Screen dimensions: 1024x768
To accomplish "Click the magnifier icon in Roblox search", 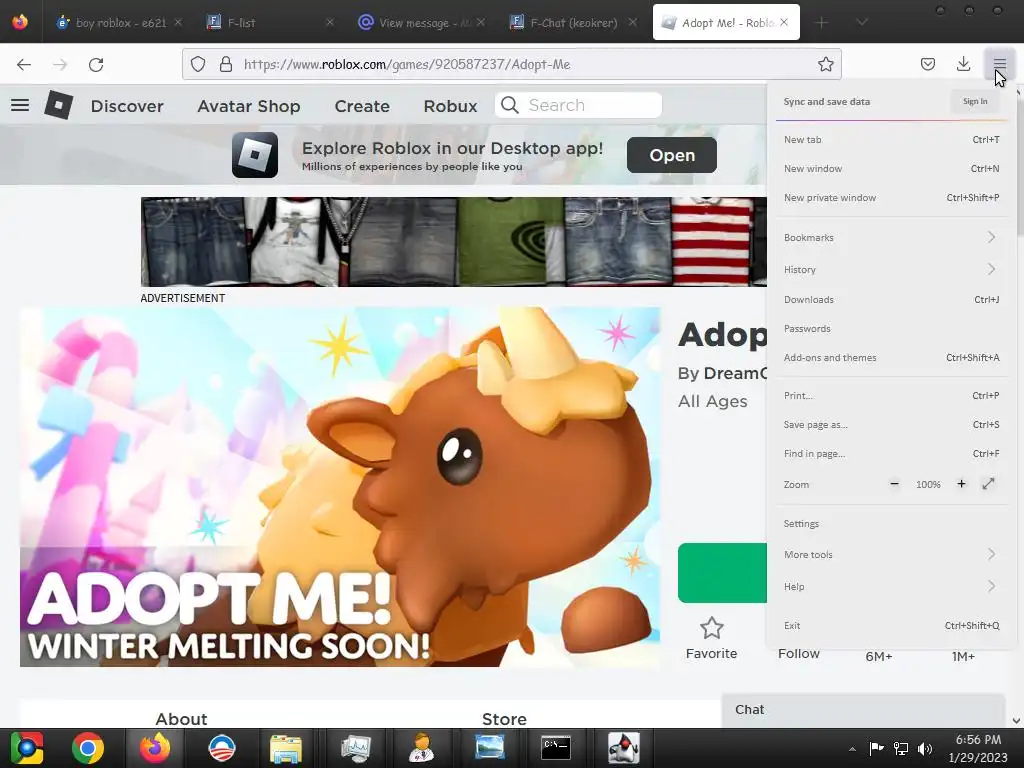I will point(509,105).
